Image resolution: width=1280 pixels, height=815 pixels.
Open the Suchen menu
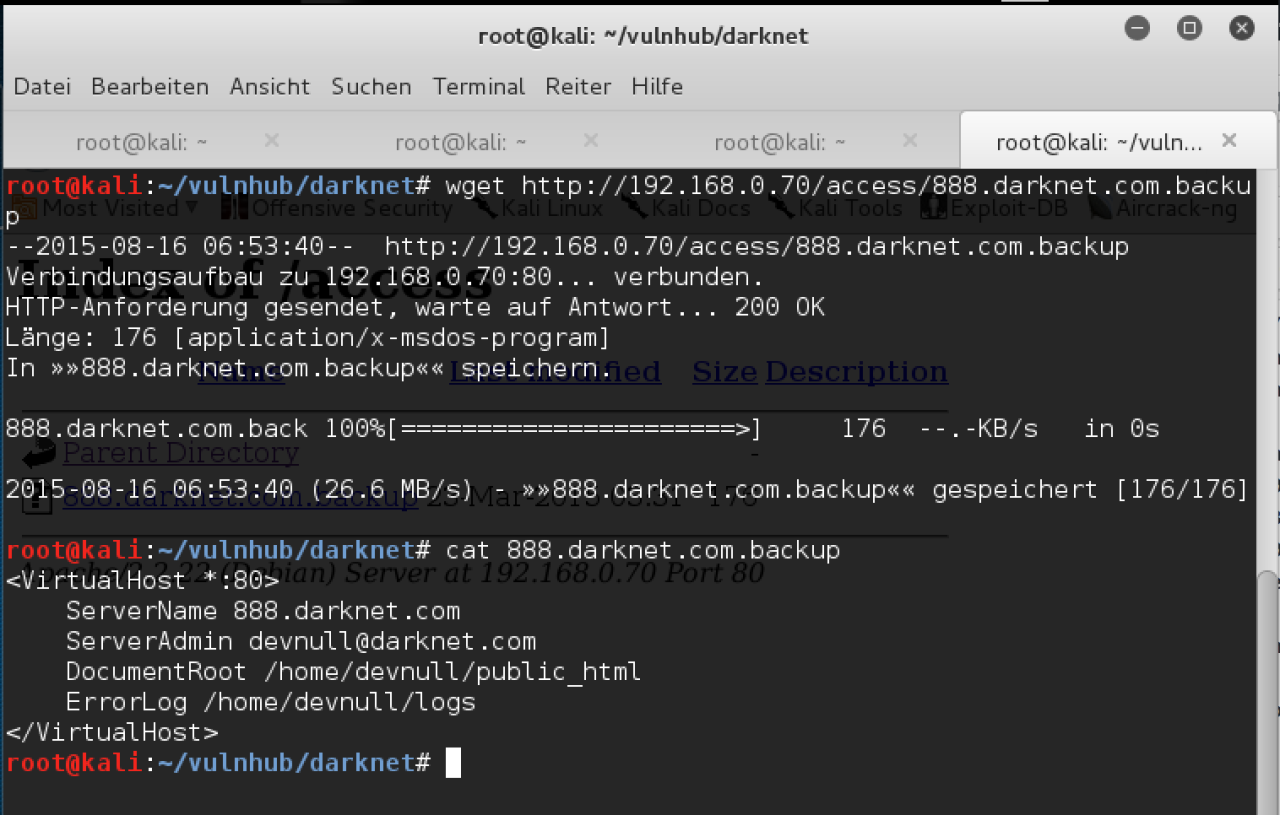[x=371, y=87]
